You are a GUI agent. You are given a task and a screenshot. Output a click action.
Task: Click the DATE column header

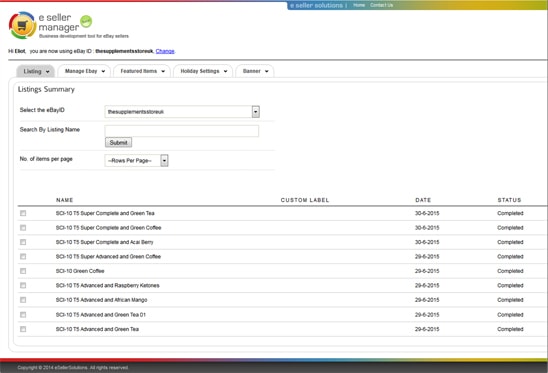point(423,200)
